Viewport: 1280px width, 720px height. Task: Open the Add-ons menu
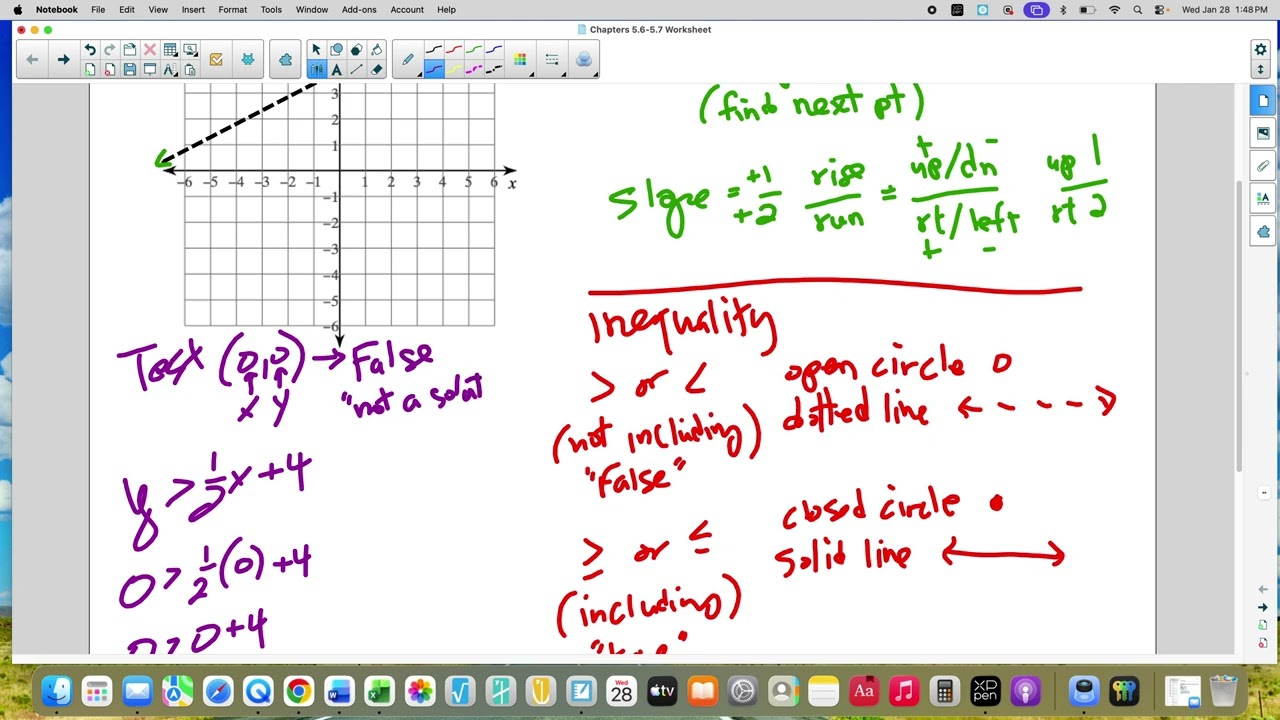(x=359, y=10)
